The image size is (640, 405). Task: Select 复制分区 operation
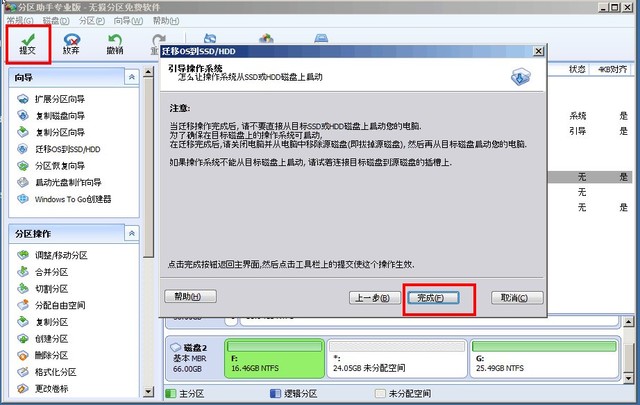click(51, 322)
